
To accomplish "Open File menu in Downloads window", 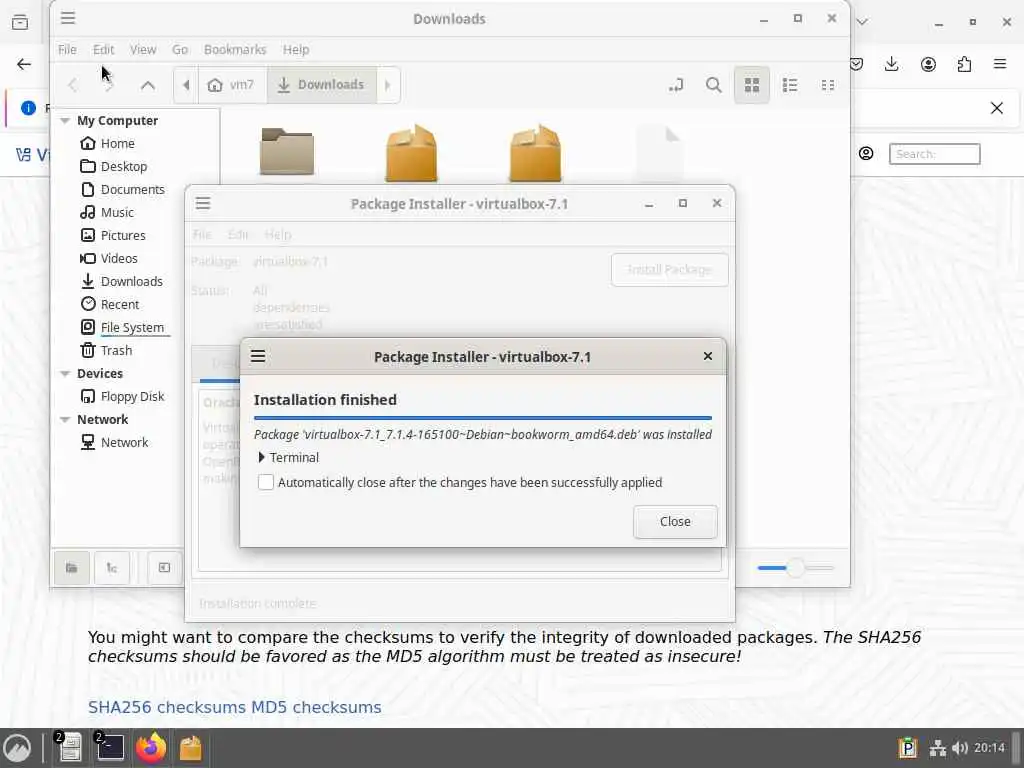I will tap(67, 50).
